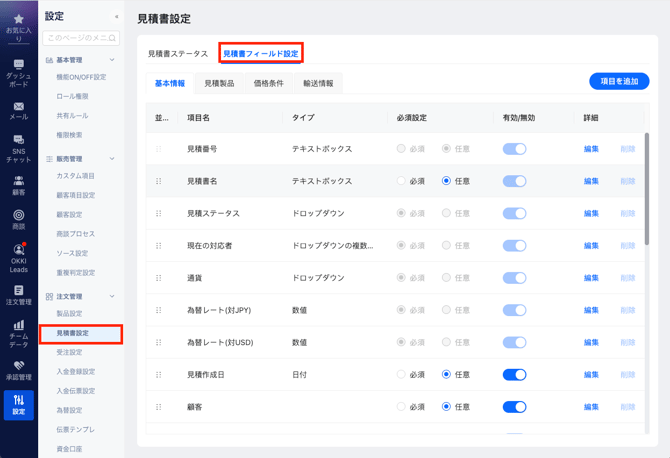
Task: Select 必須 radio for 見積作成日
Action: tap(401, 374)
